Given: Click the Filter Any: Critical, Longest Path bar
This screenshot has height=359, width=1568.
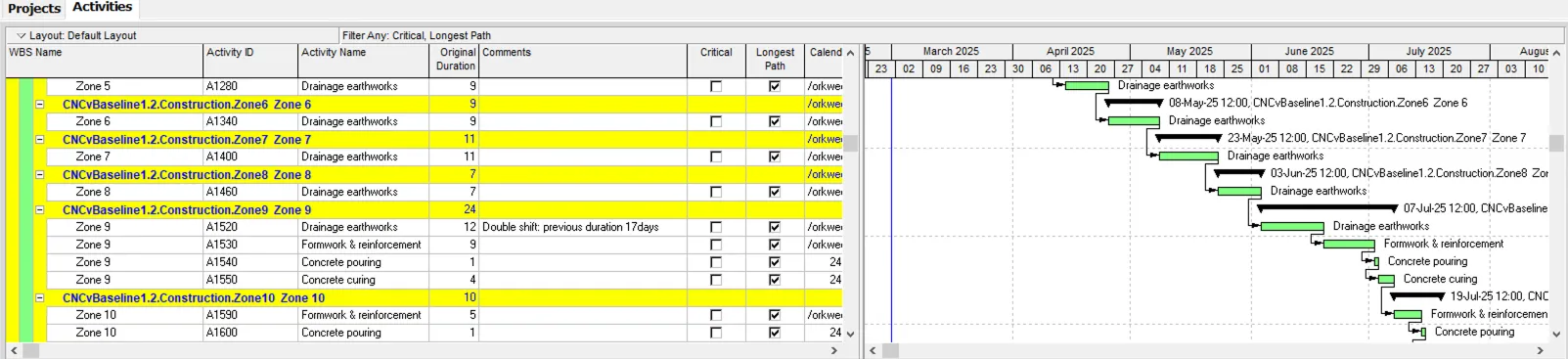Looking at the screenshot, I should coord(599,35).
